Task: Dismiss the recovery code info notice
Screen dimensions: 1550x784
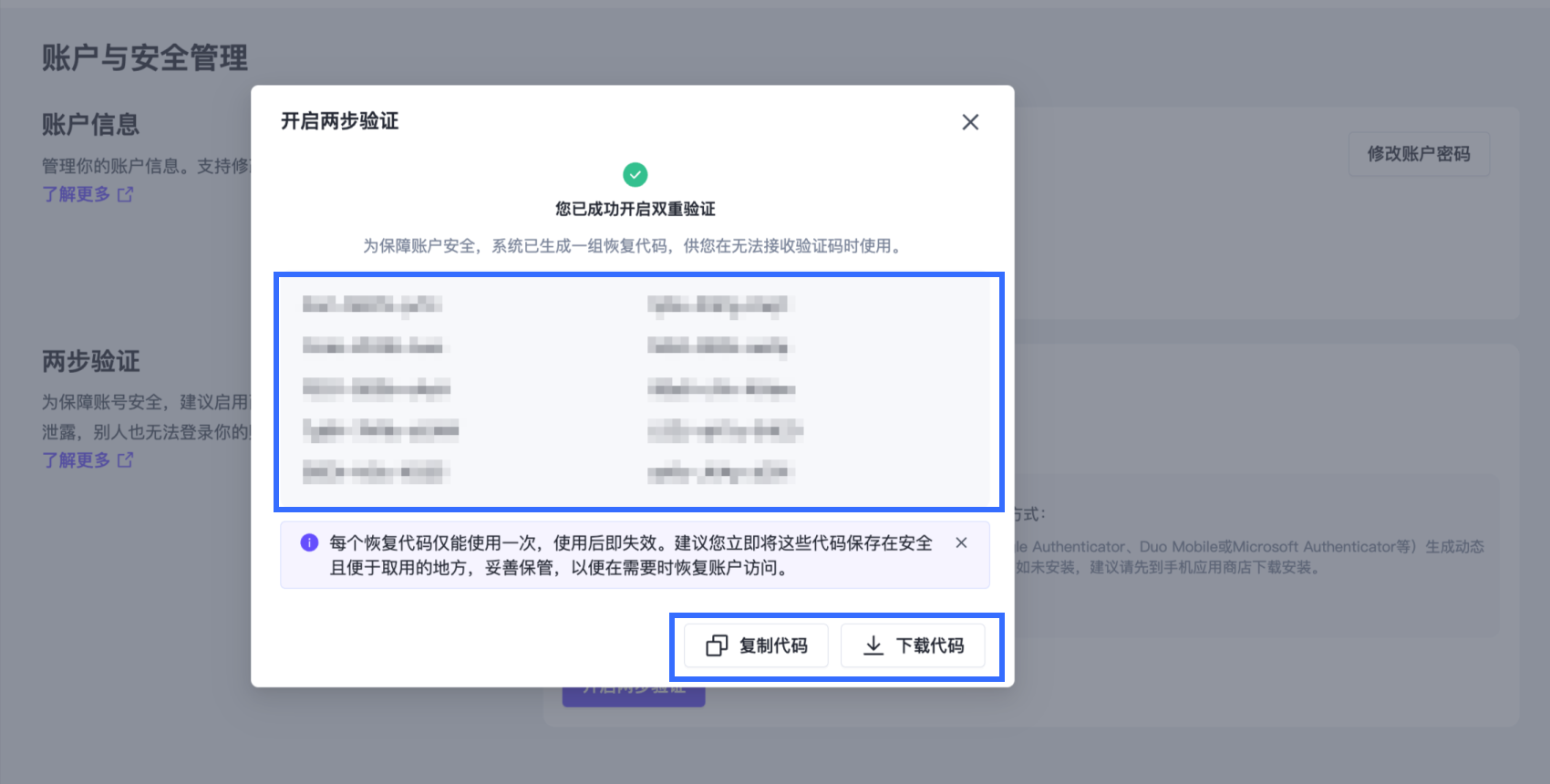Action: coord(961,542)
